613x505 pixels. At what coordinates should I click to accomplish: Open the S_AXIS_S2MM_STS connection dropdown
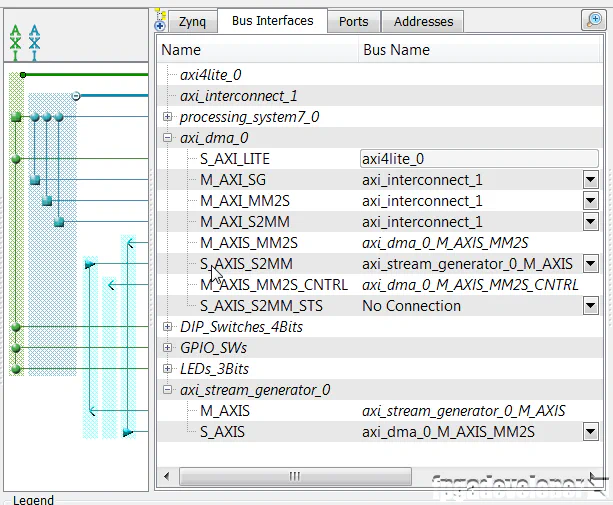click(590, 306)
